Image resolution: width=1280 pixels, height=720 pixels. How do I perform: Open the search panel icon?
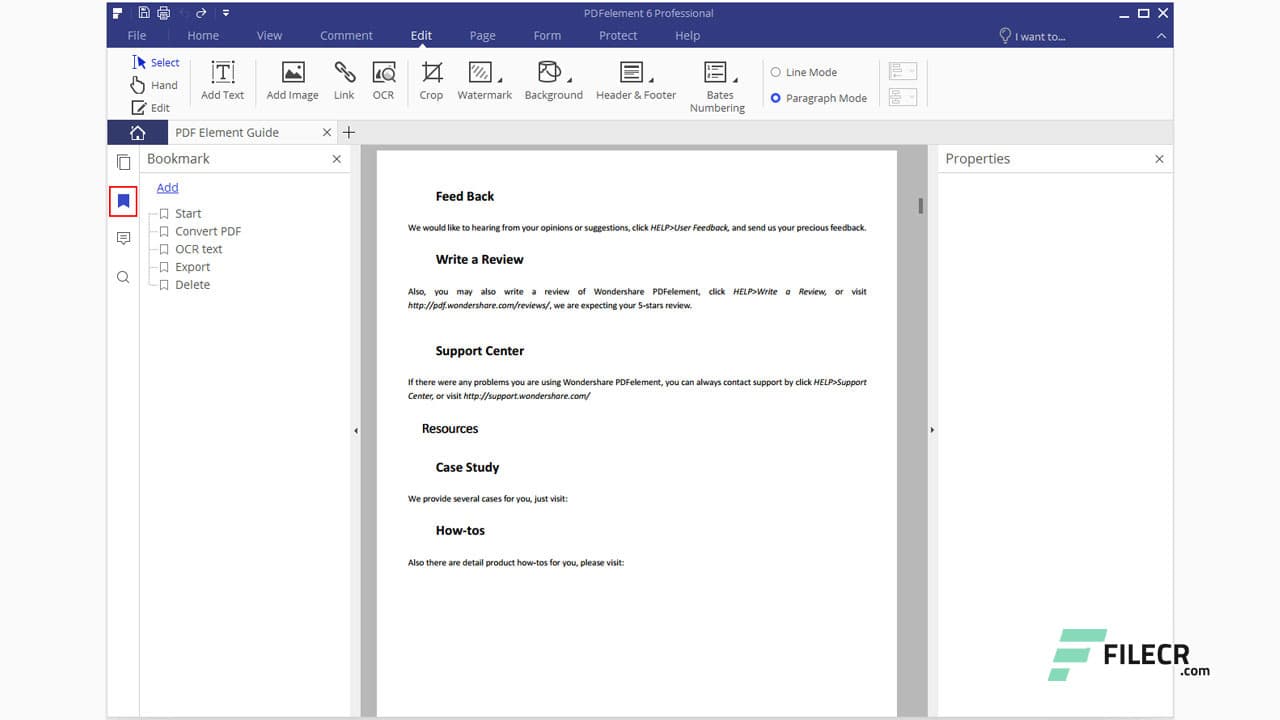(x=122, y=276)
